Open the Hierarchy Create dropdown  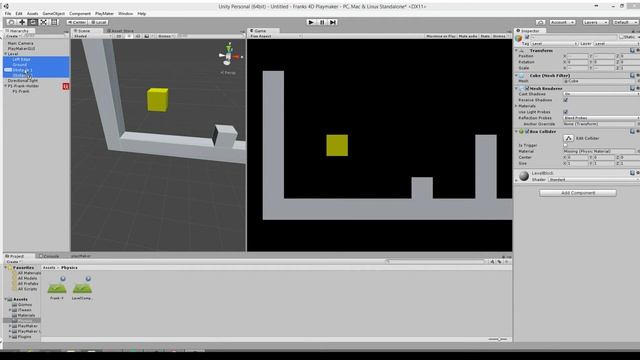coord(13,36)
